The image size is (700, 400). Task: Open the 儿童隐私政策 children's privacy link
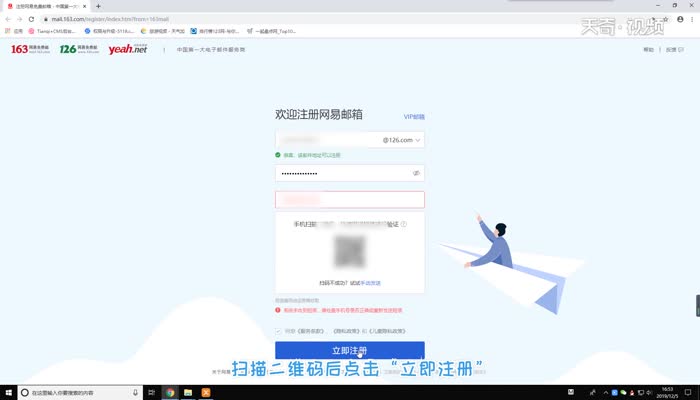point(387,331)
